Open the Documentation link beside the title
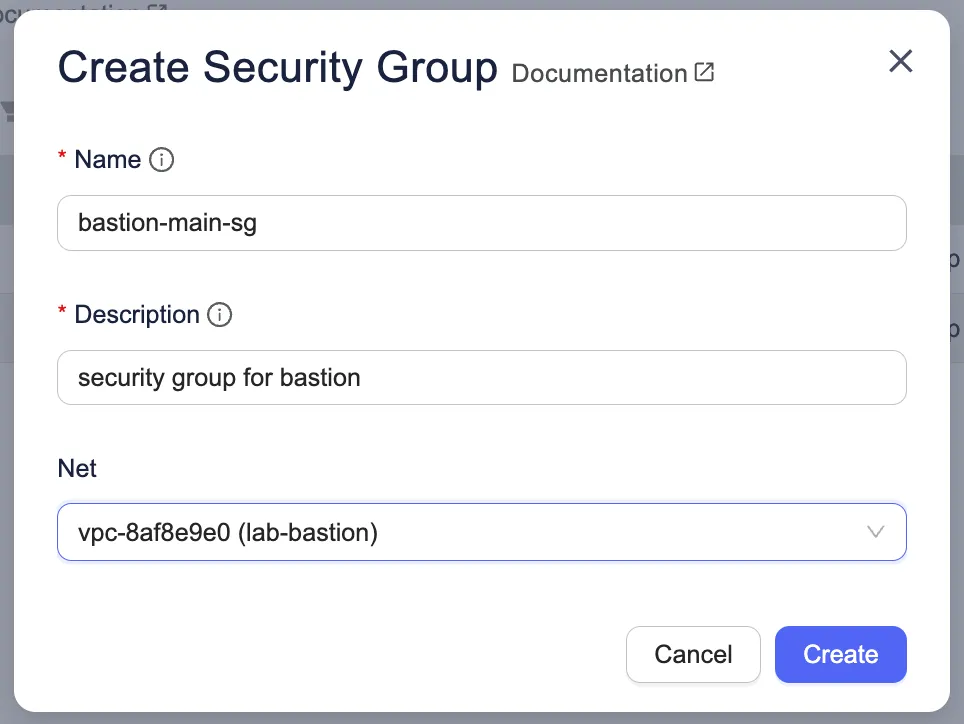The width and height of the screenshot is (964, 724). tap(599, 73)
